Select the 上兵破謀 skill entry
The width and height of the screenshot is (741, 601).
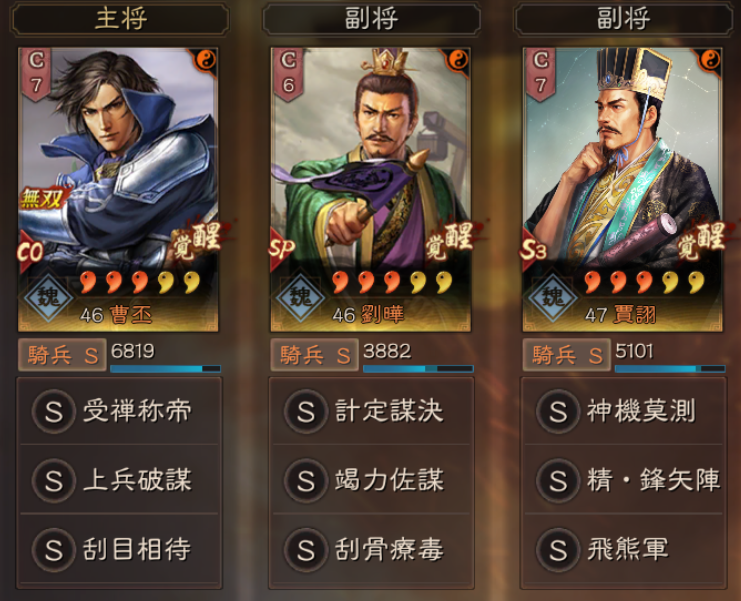point(119,480)
